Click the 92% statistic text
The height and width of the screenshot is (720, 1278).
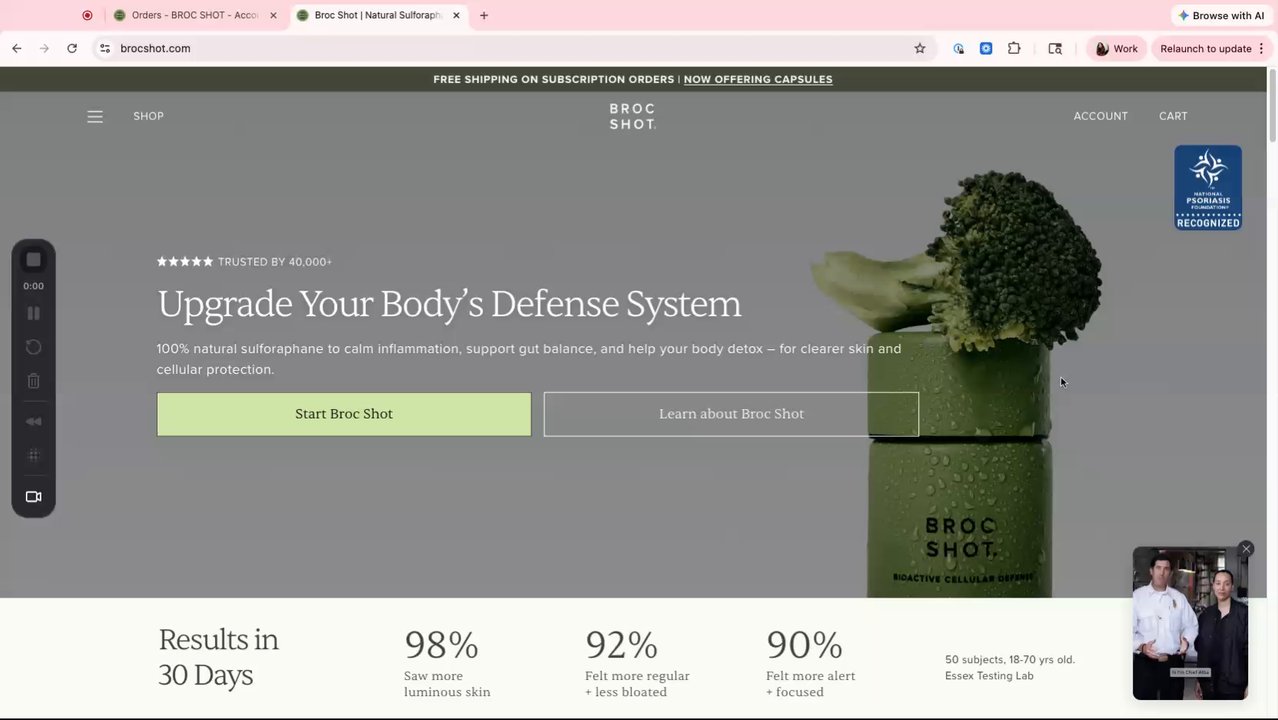pos(621,644)
